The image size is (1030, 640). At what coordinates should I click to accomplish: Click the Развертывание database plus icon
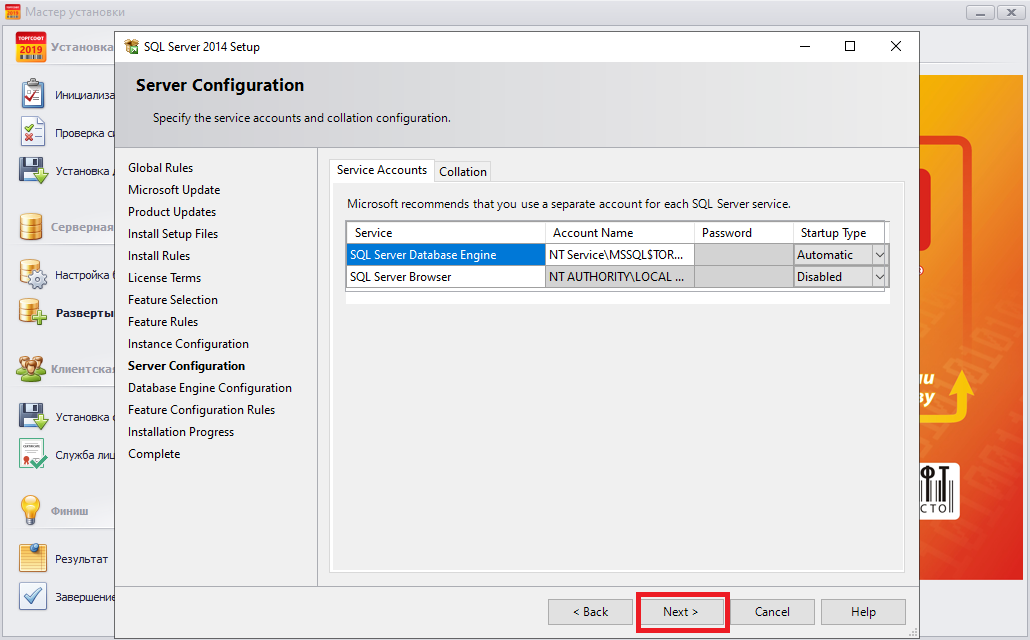(33, 312)
